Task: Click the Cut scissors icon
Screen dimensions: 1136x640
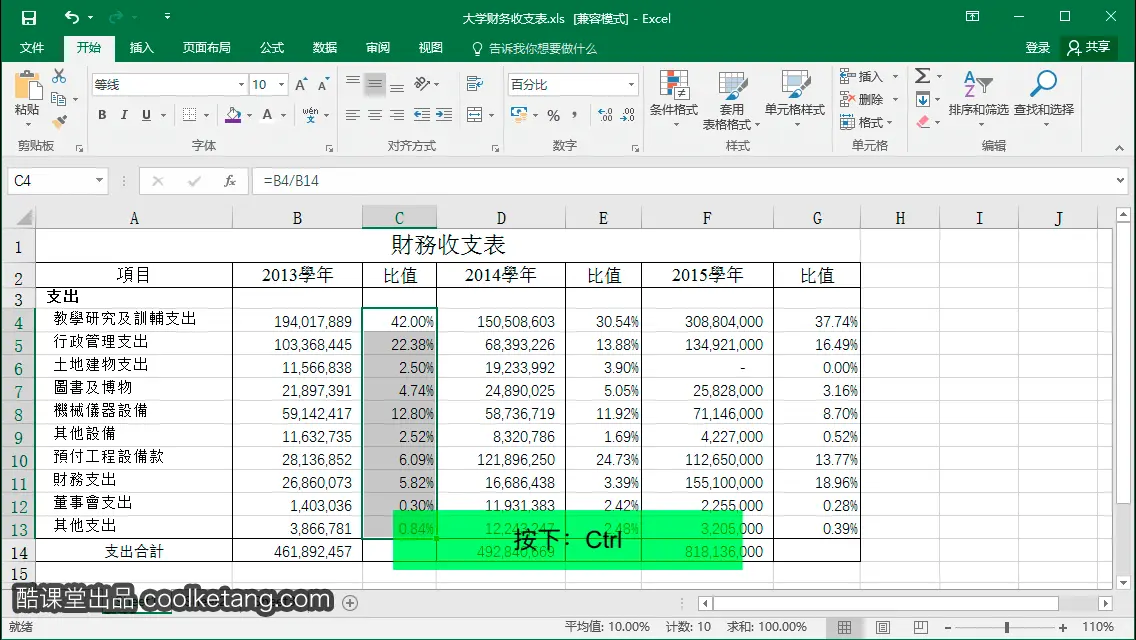Action: [x=59, y=76]
